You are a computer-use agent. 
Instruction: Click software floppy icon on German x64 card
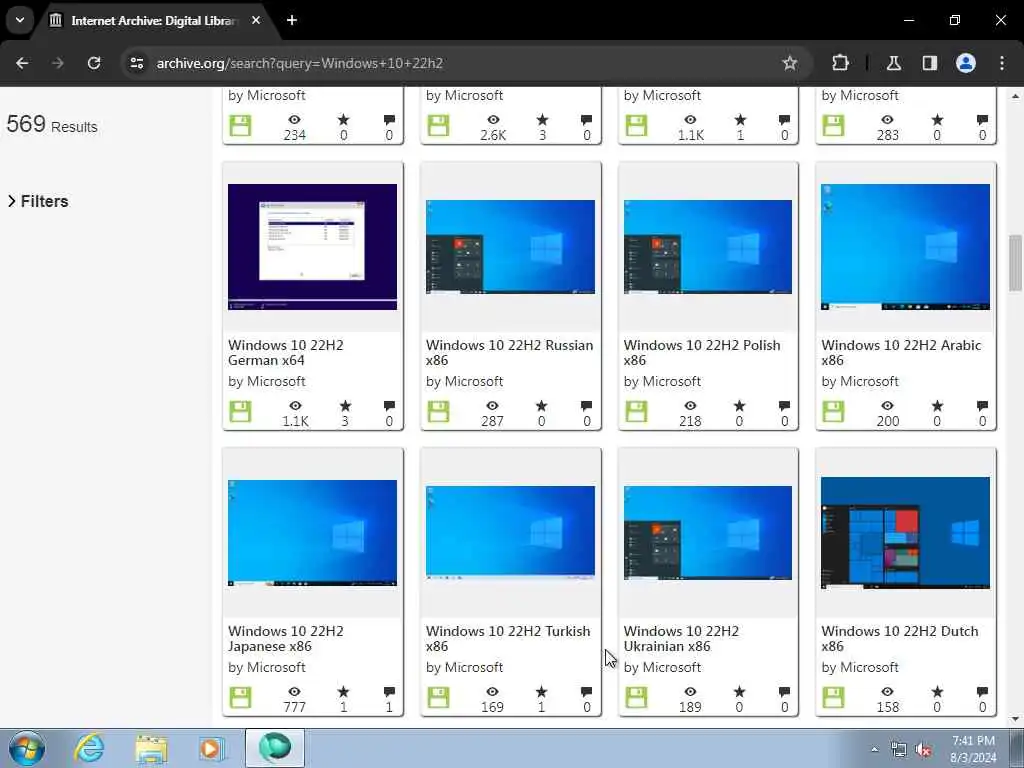[240, 411]
